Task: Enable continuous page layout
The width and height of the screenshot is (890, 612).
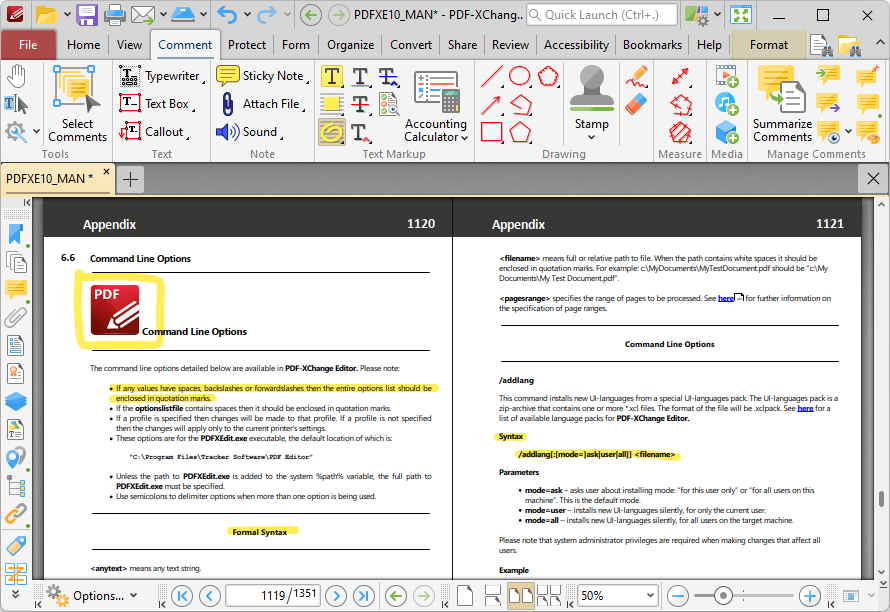Action: pyautogui.click(x=492, y=596)
